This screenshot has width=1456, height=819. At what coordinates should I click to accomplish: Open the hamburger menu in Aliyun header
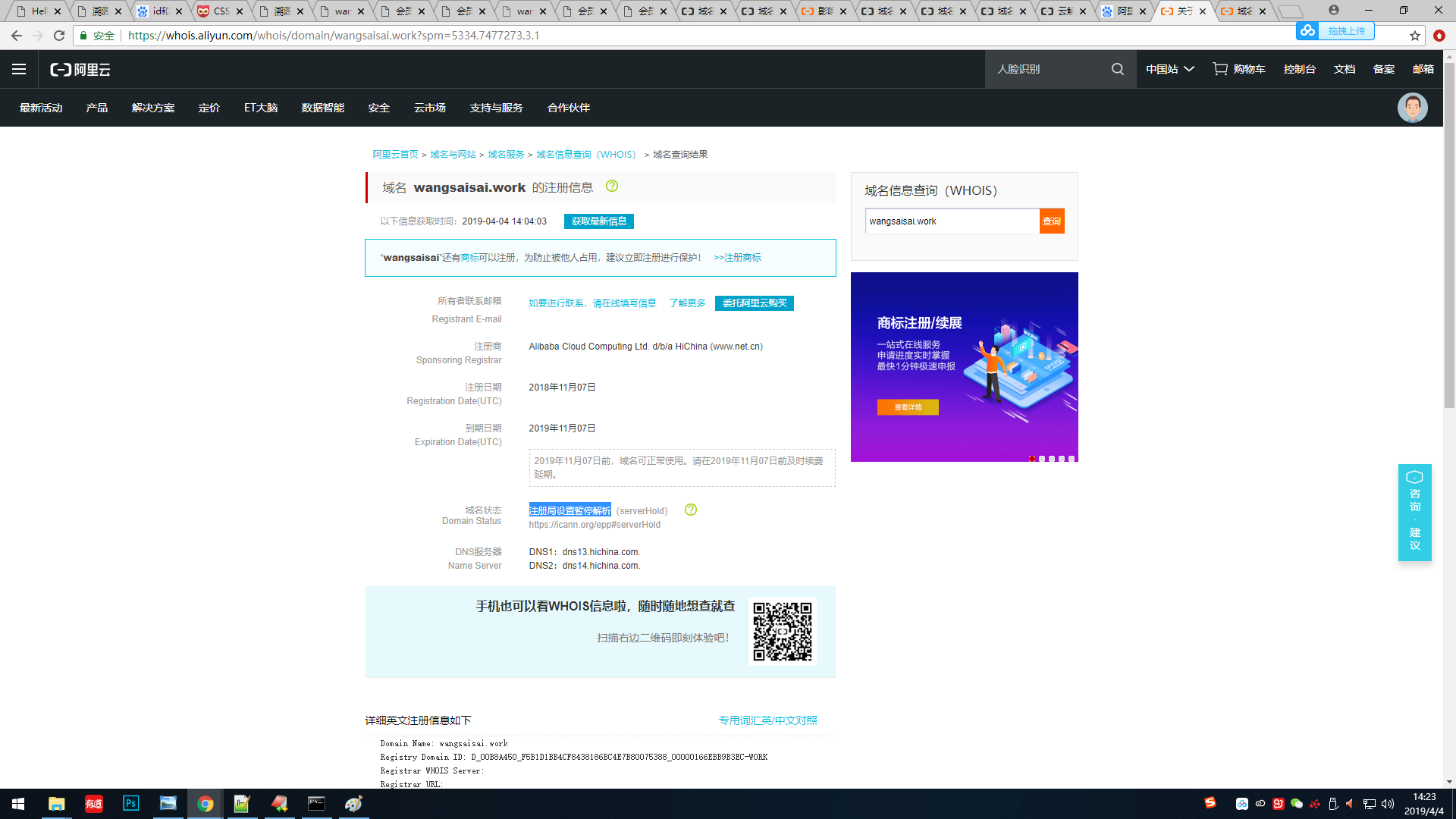(19, 69)
